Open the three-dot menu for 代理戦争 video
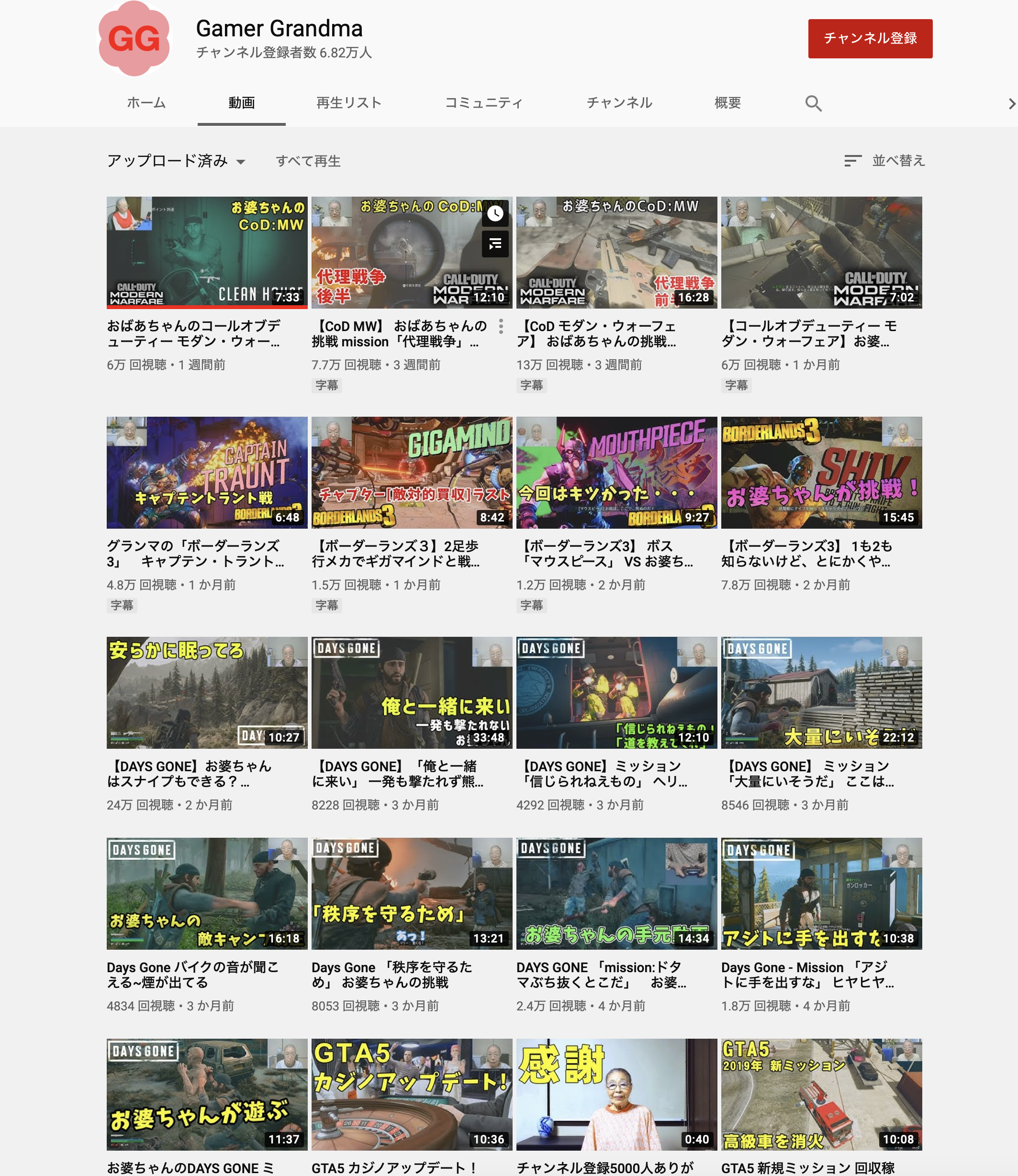1018x1176 pixels. pos(501,326)
